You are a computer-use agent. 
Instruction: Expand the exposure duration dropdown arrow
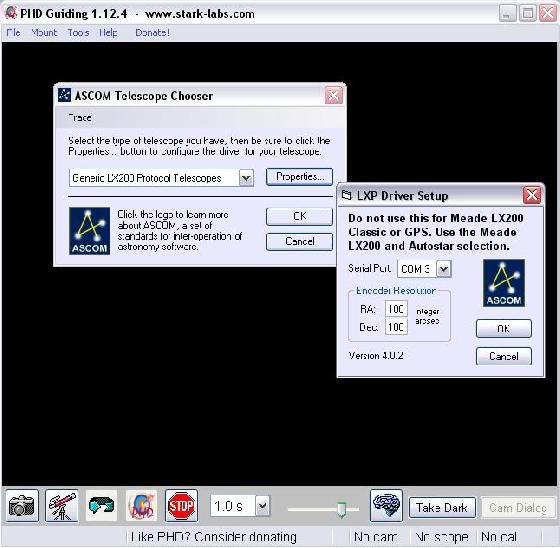point(263,505)
